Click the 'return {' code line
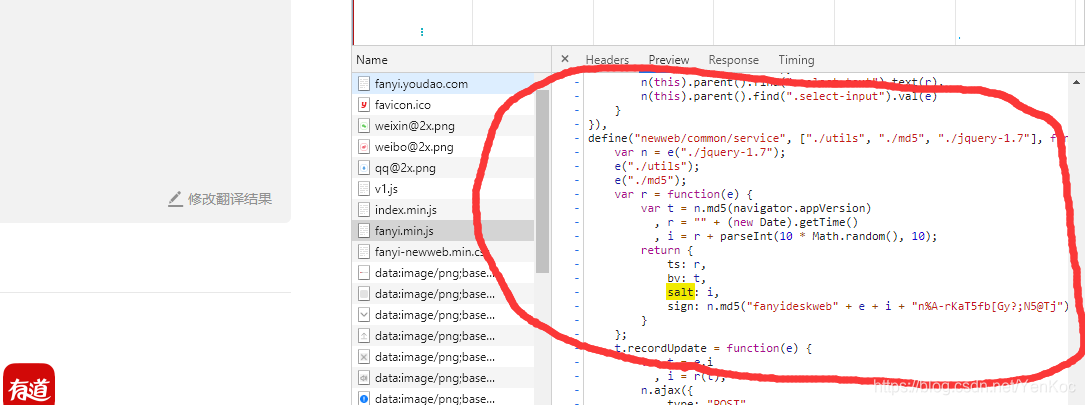The height and width of the screenshot is (405, 1085). [x=666, y=250]
